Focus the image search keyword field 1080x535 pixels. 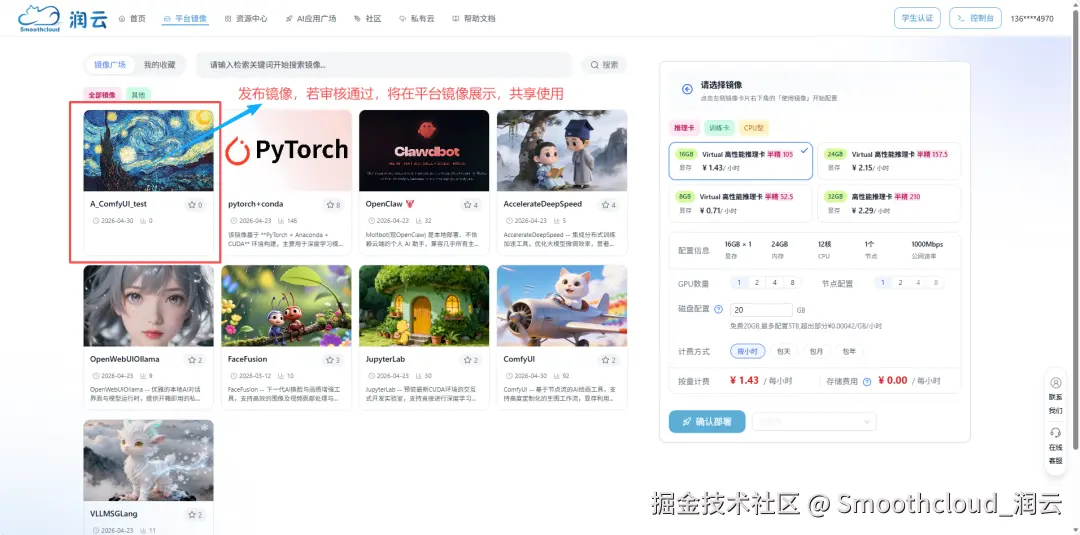click(384, 65)
